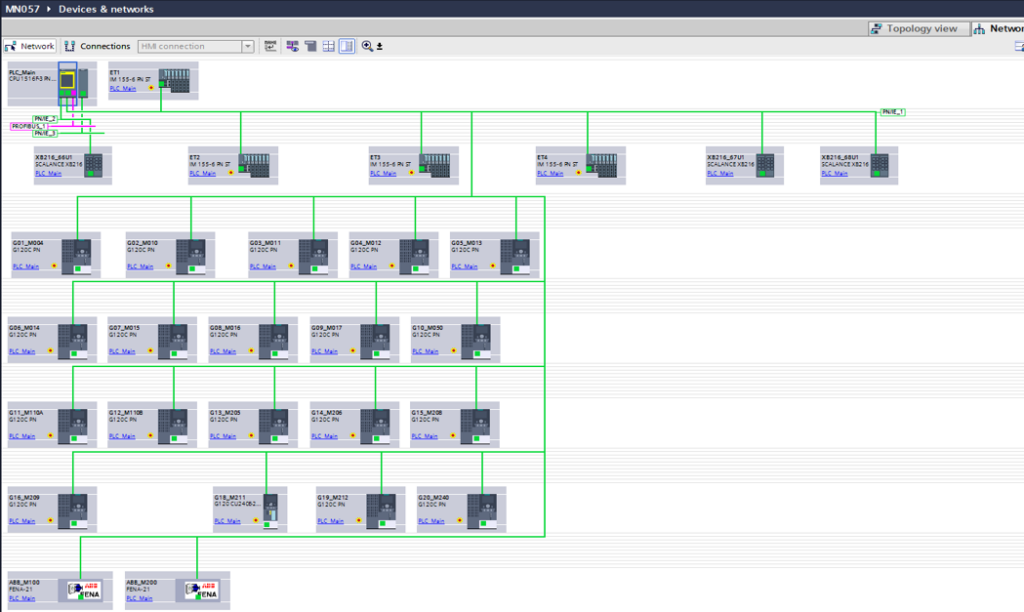Click the page break display icon
Screen dimensions: 1024x612
click(x=310, y=46)
